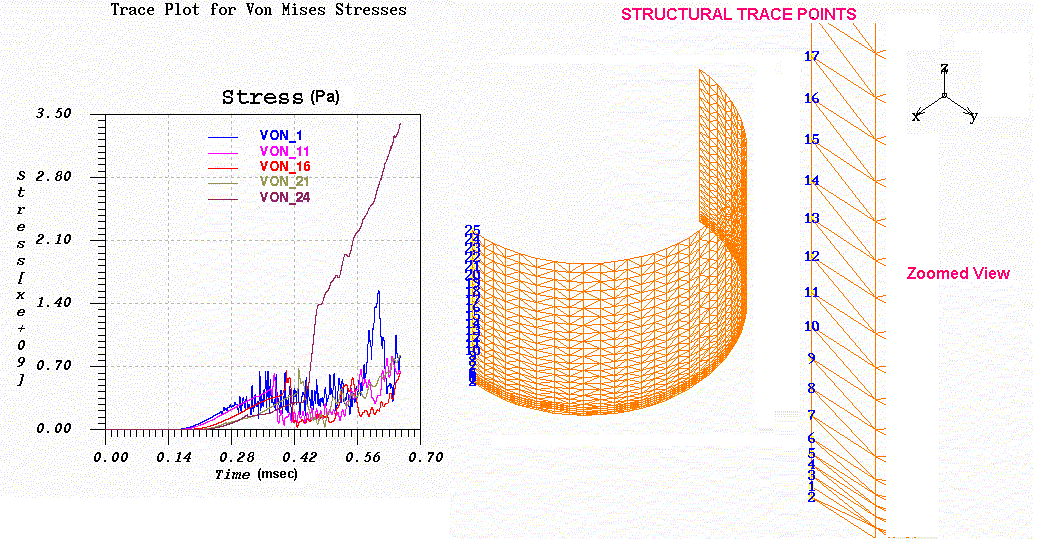Click the peak of the maroon VON_24 curve

pyautogui.click(x=400, y=124)
